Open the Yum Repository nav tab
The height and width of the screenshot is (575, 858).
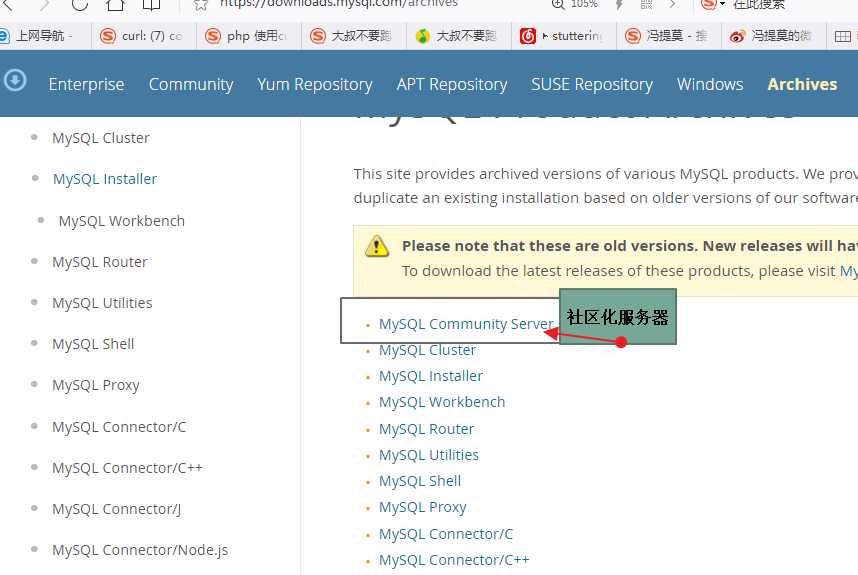tap(315, 84)
